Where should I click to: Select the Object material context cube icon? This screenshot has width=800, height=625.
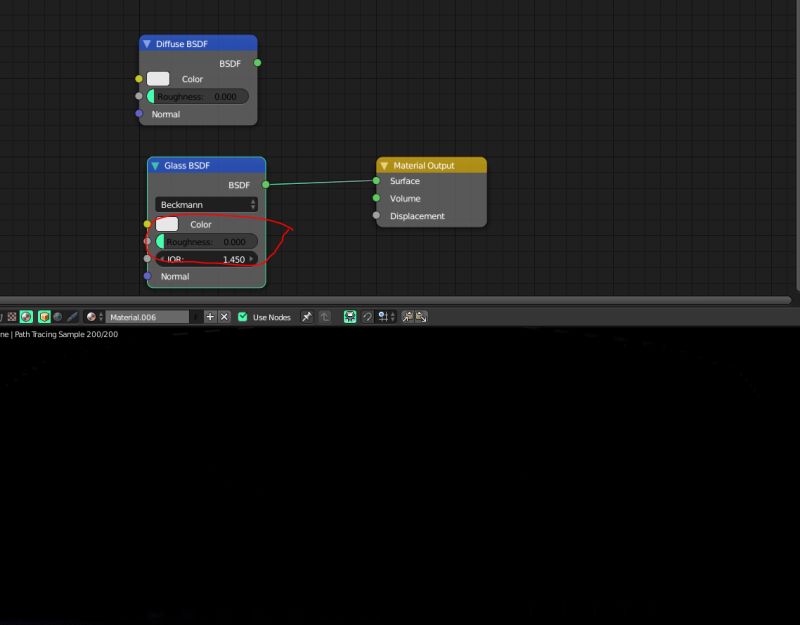point(44,317)
